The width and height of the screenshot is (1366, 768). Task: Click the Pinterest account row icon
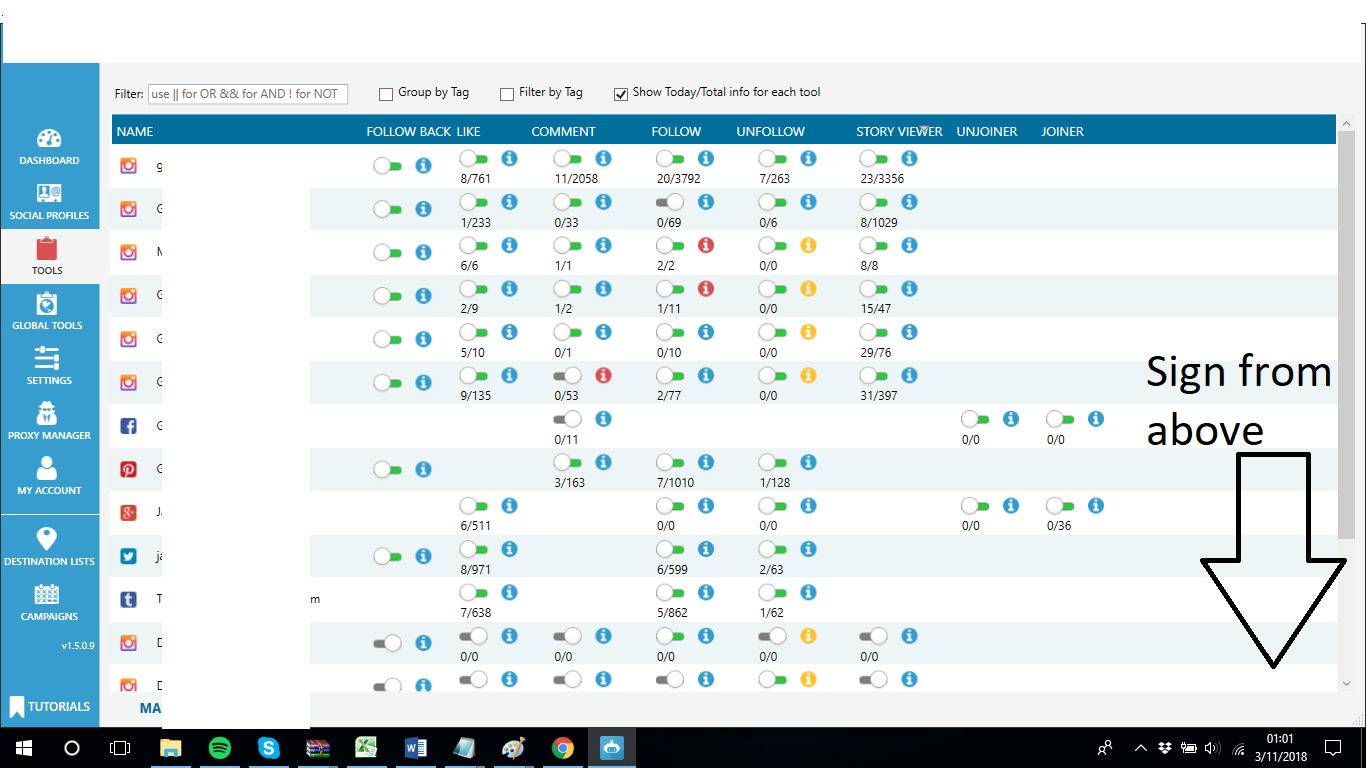(x=128, y=469)
